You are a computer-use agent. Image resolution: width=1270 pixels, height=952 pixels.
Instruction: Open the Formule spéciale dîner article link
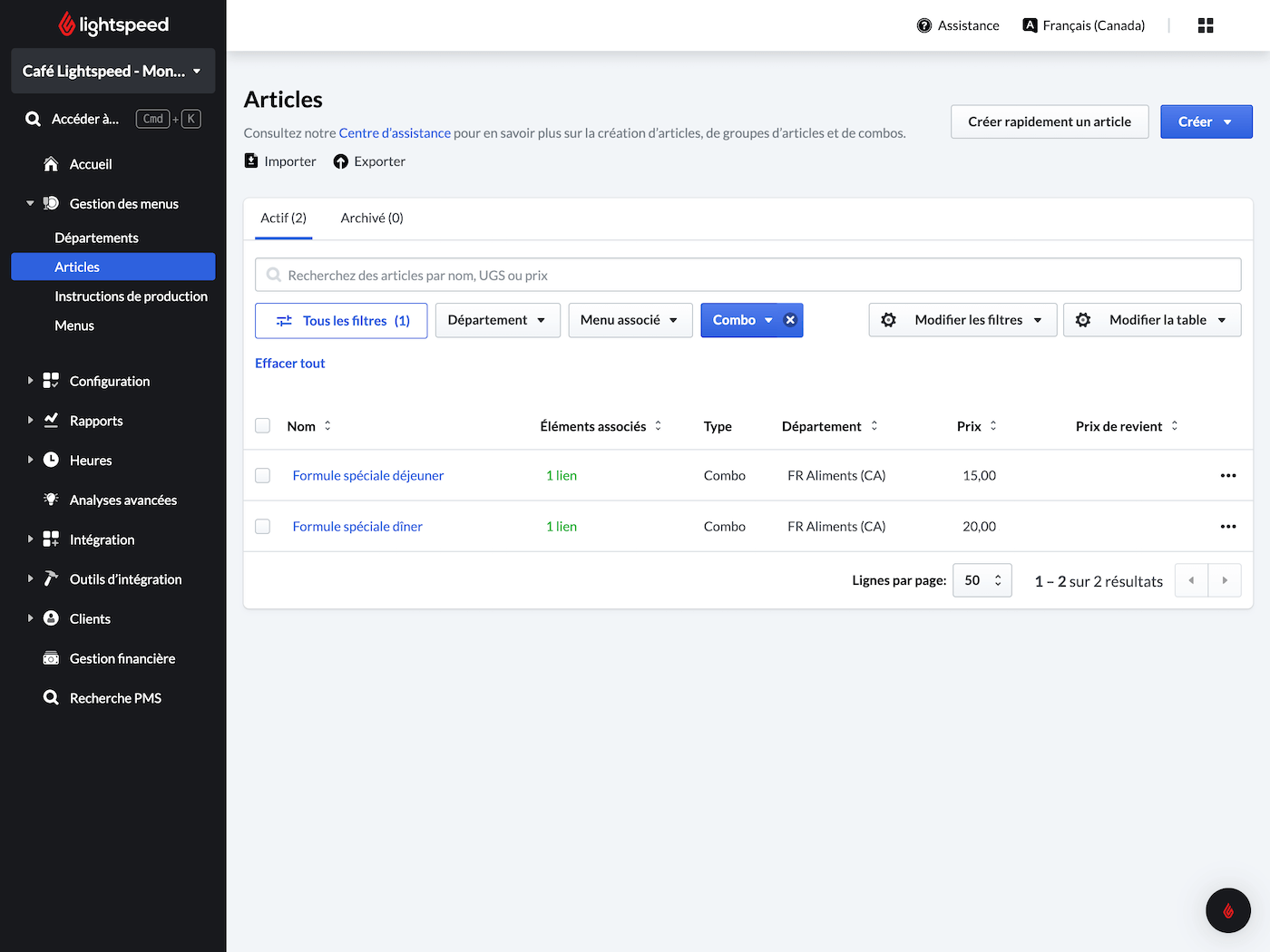click(357, 526)
